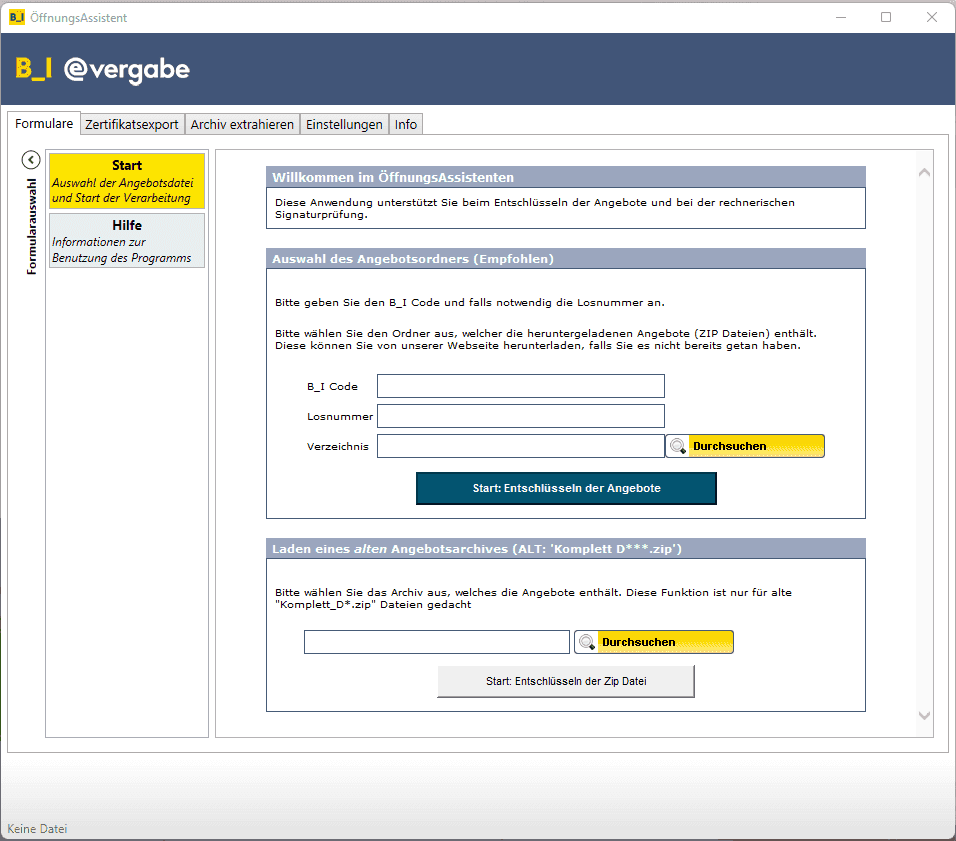Screen dimensions: 956x841
Task: Click Start: Entschlüsseln der Angebote
Action: pos(566,488)
